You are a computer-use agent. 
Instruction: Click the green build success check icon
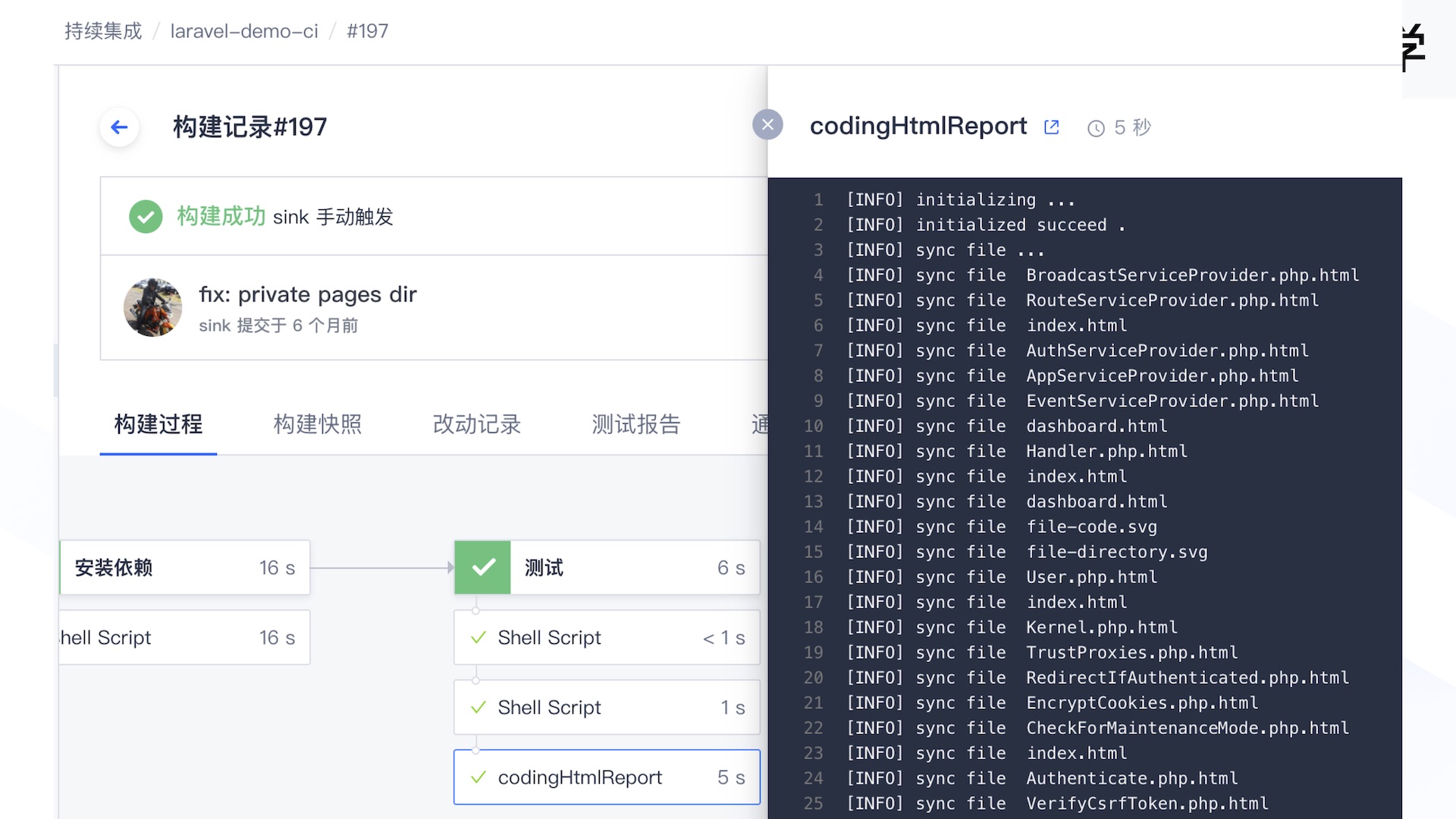[146, 217]
